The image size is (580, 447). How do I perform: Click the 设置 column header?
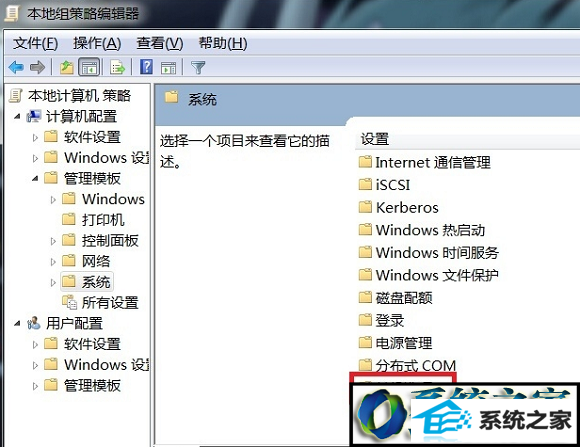tap(375, 140)
